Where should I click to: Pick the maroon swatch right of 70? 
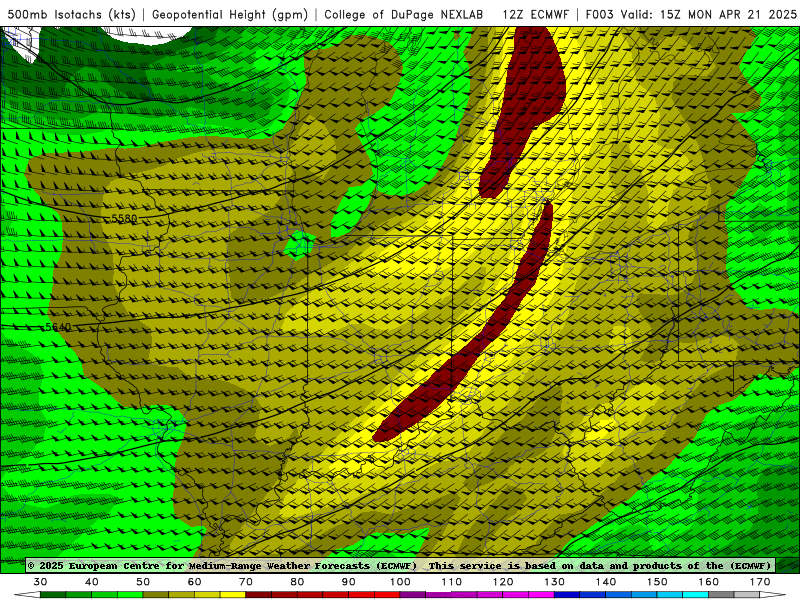point(259,595)
